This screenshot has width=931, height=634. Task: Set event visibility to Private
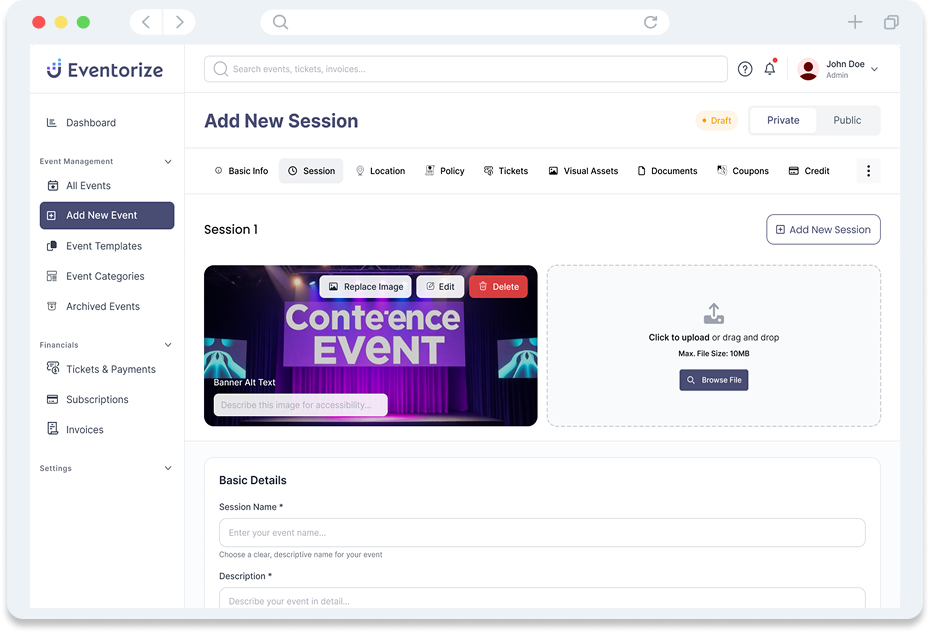783,120
